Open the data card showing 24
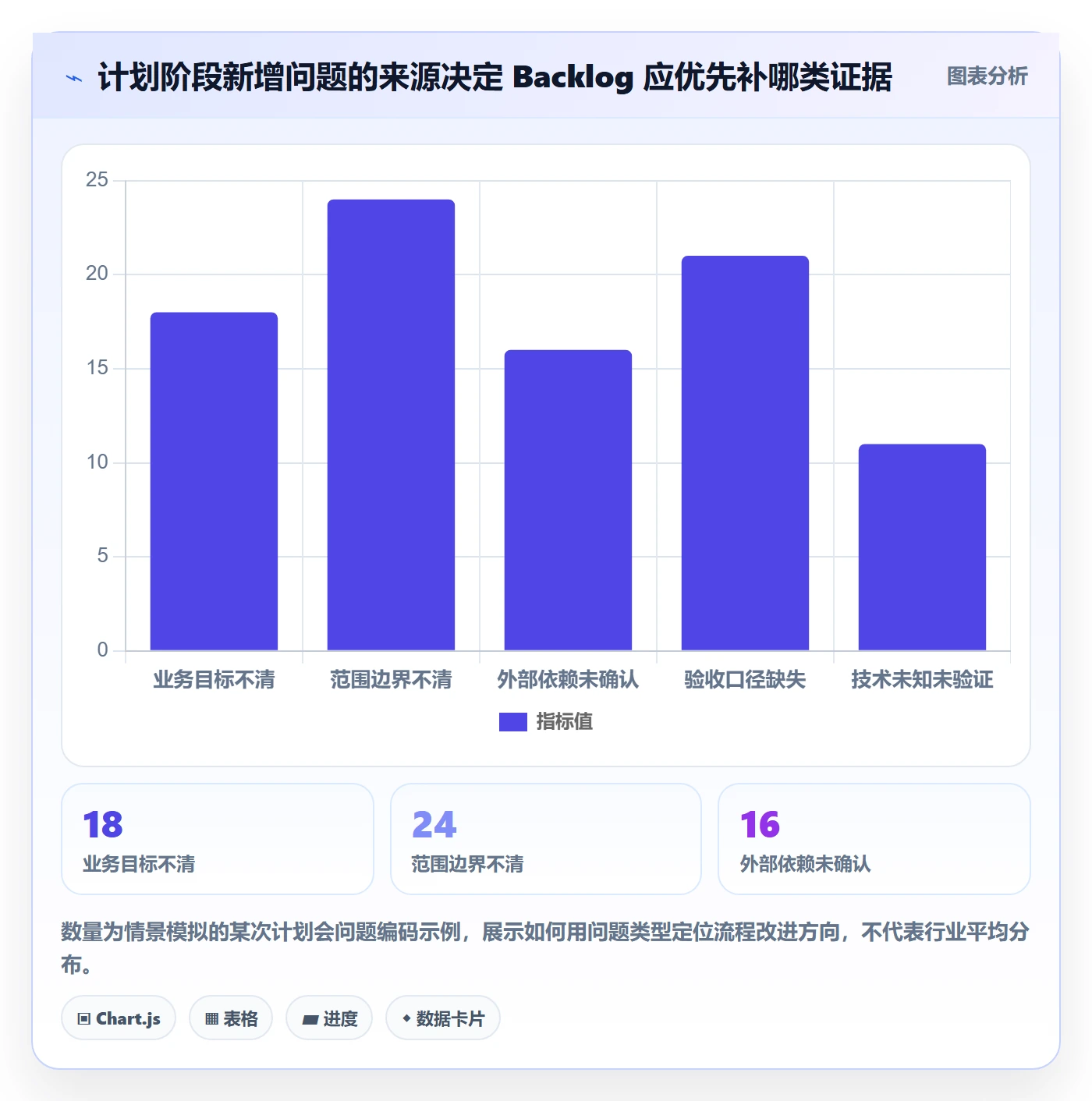1092x1101 pixels. 546,839
